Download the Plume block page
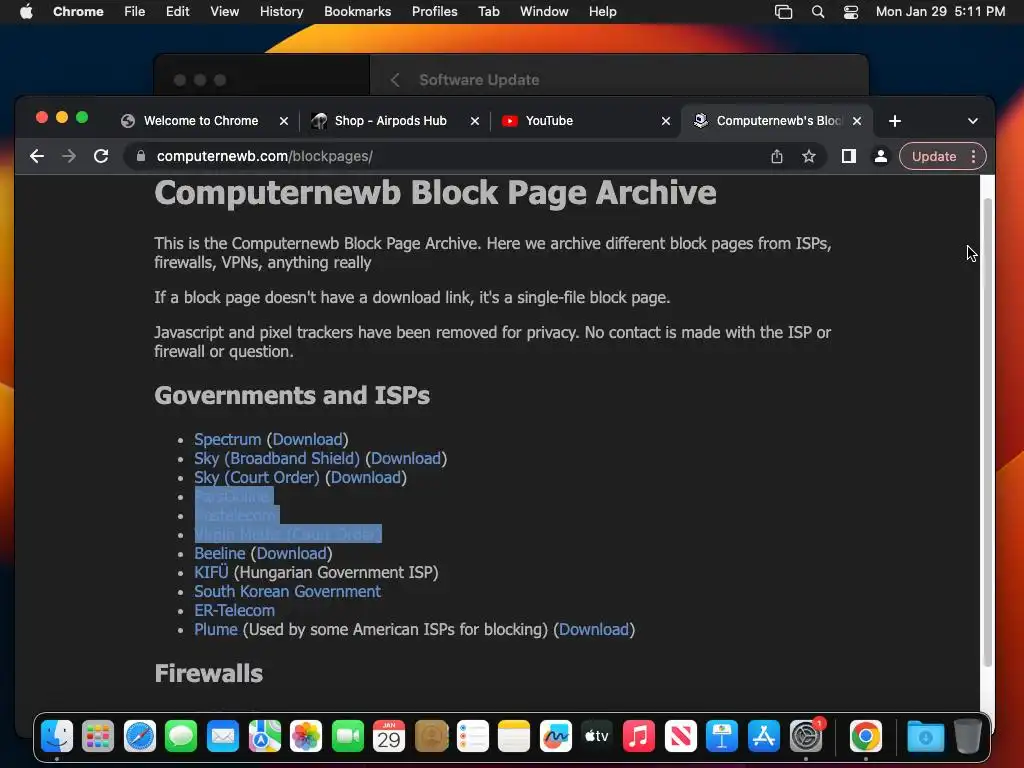 tap(594, 629)
